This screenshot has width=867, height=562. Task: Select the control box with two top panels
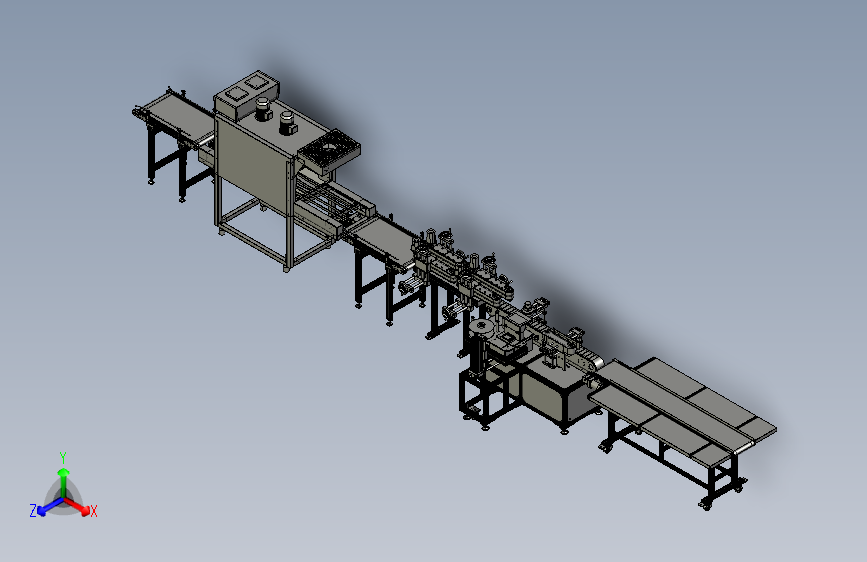(x=247, y=95)
